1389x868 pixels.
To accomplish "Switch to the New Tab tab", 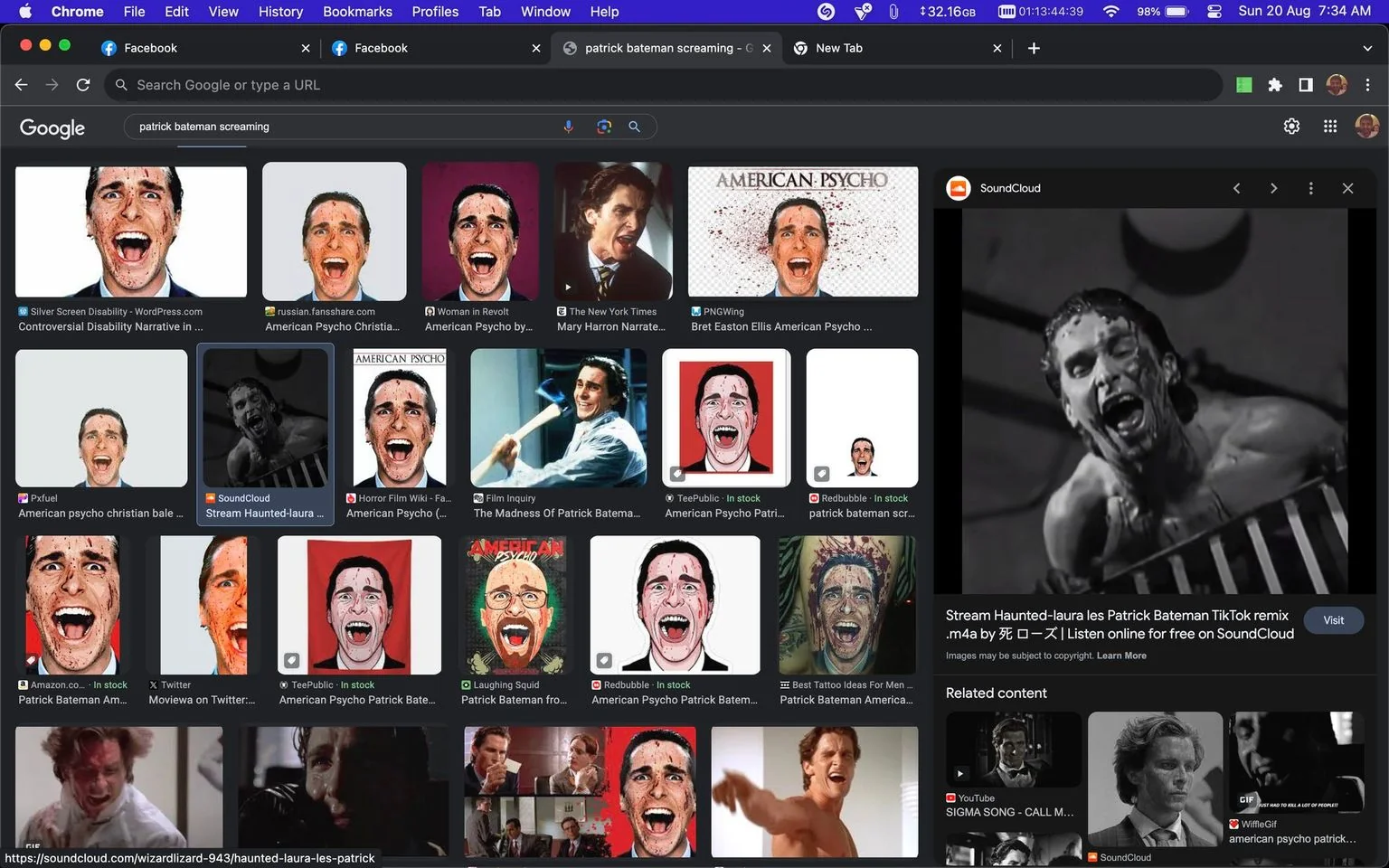I will click(x=897, y=48).
